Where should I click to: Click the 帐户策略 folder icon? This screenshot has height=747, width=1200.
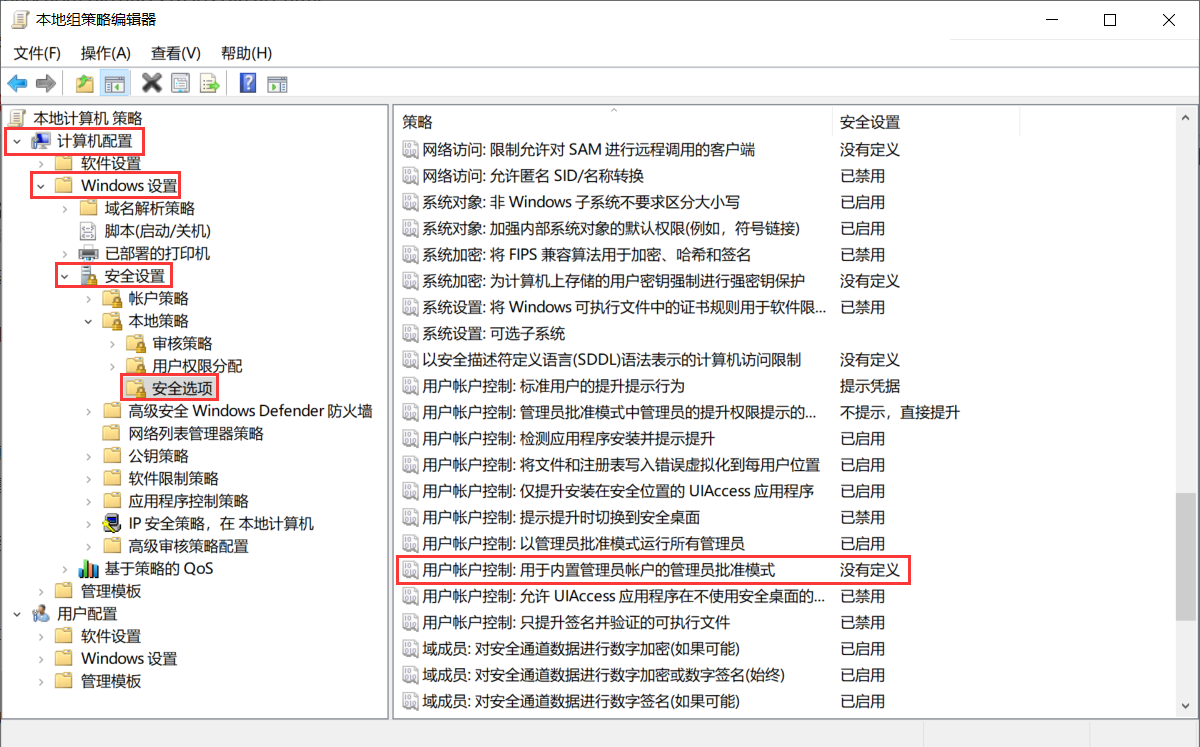point(113,298)
